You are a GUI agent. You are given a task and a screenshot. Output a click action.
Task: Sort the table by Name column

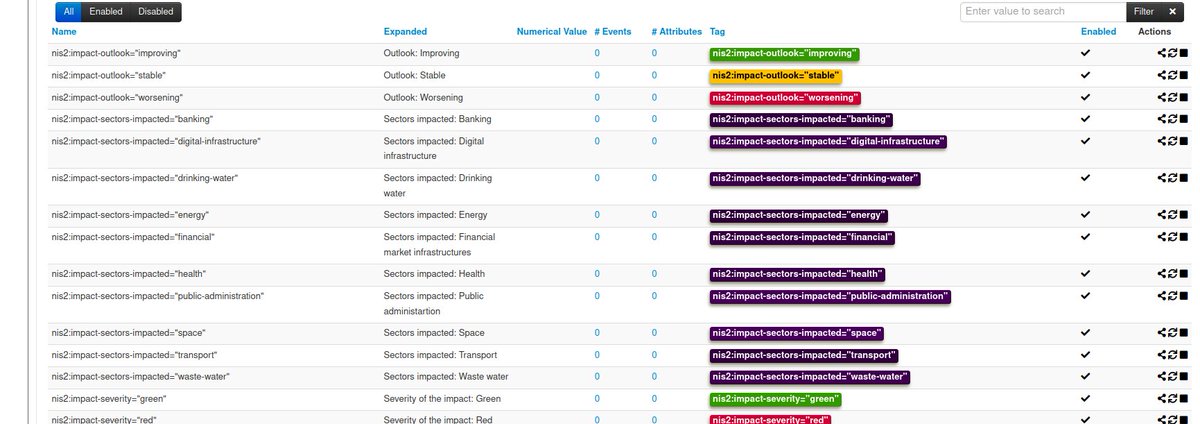[x=64, y=32]
